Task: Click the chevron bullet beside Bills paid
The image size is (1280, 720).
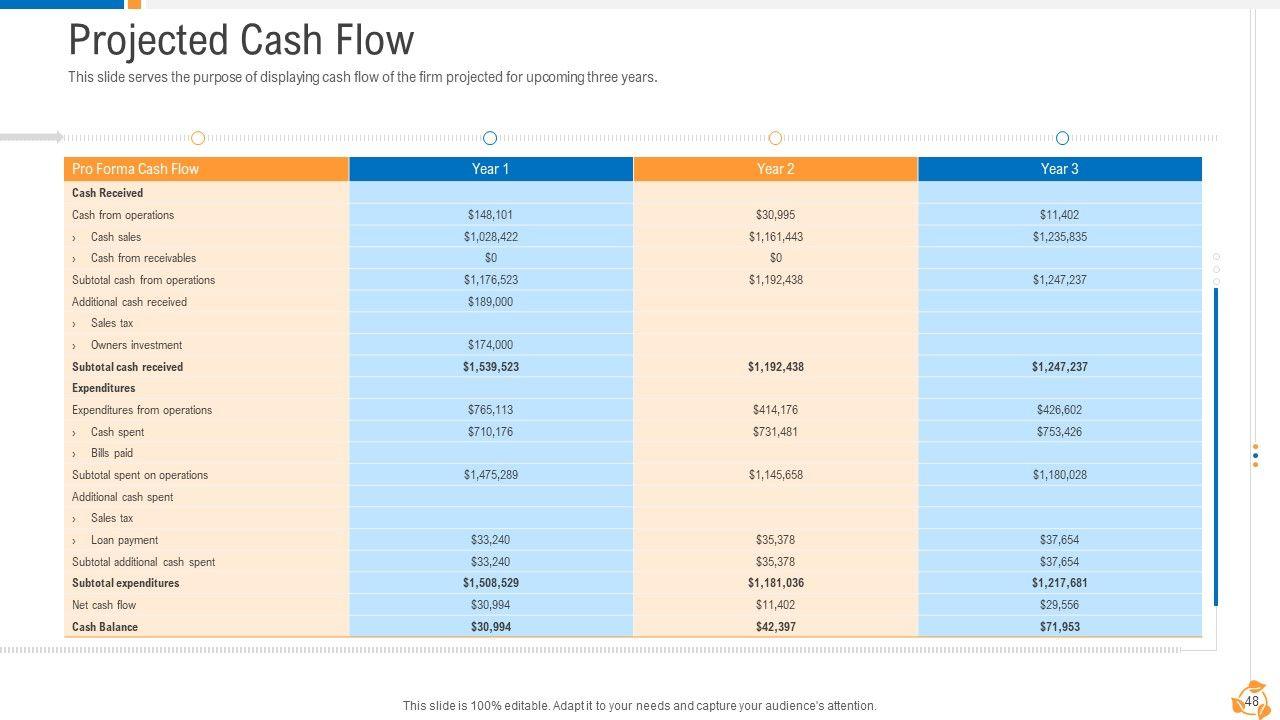Action: point(74,454)
